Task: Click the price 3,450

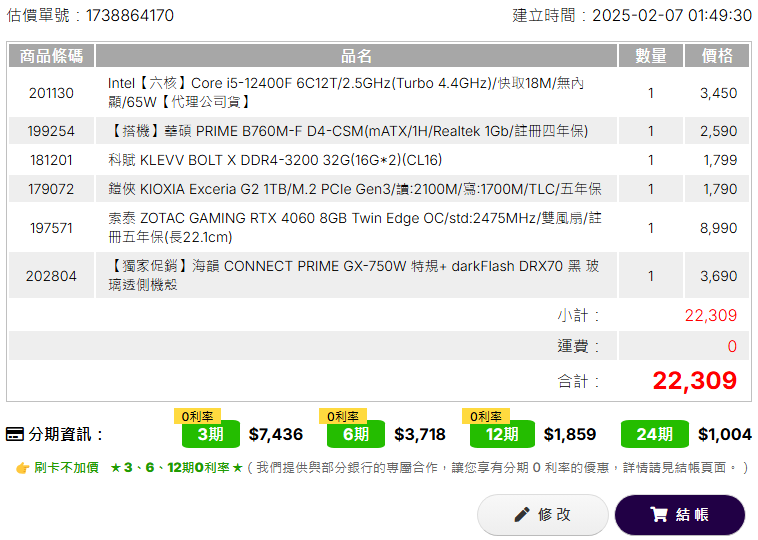Action: [718, 93]
